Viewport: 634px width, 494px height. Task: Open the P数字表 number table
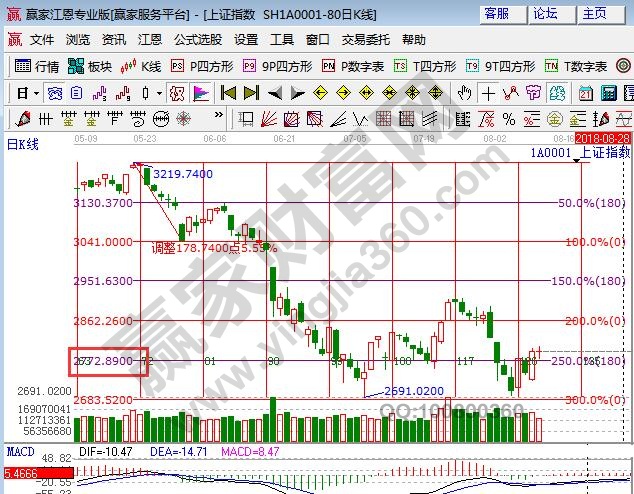(x=353, y=66)
